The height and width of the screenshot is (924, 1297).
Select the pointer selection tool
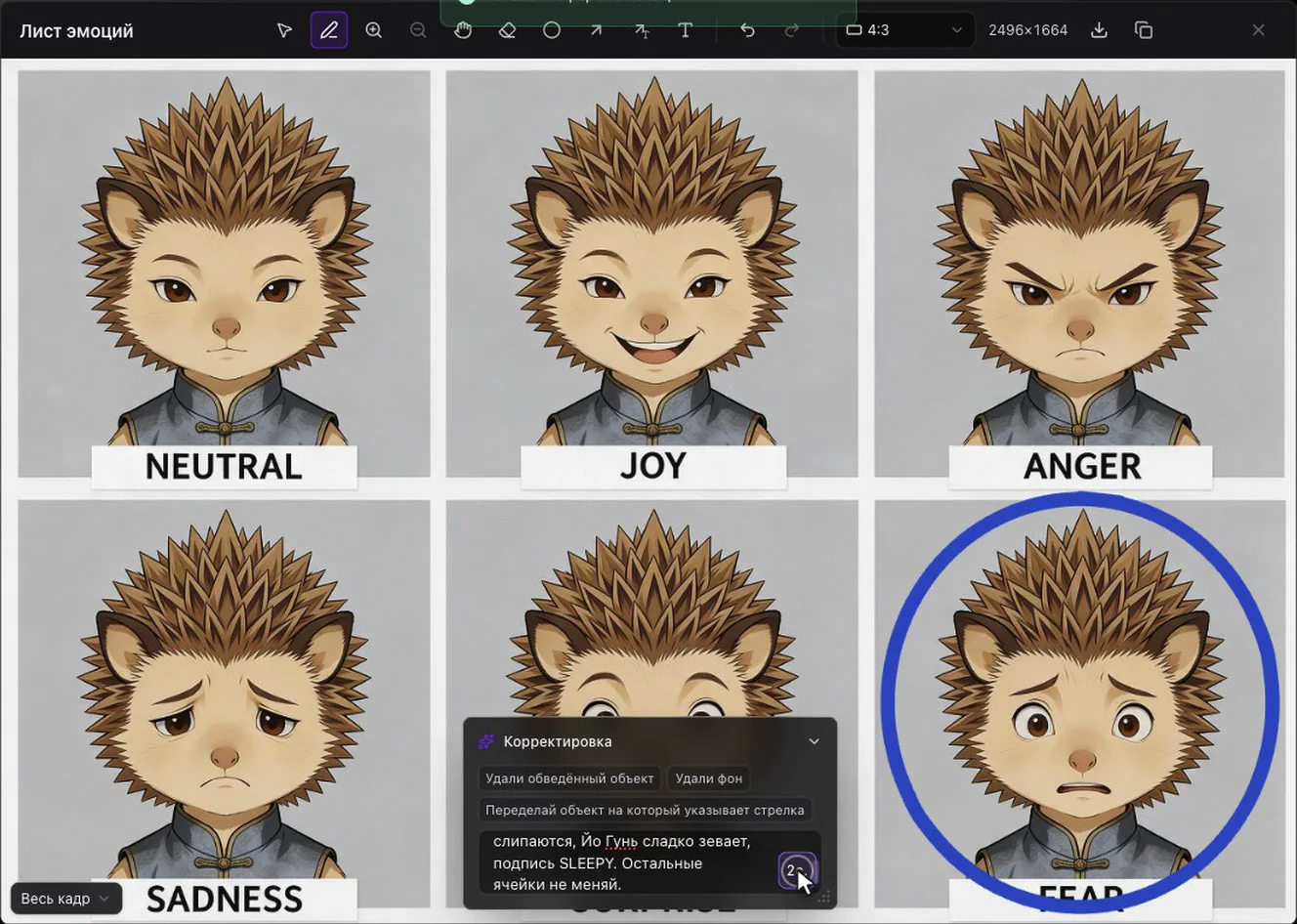pos(284,30)
